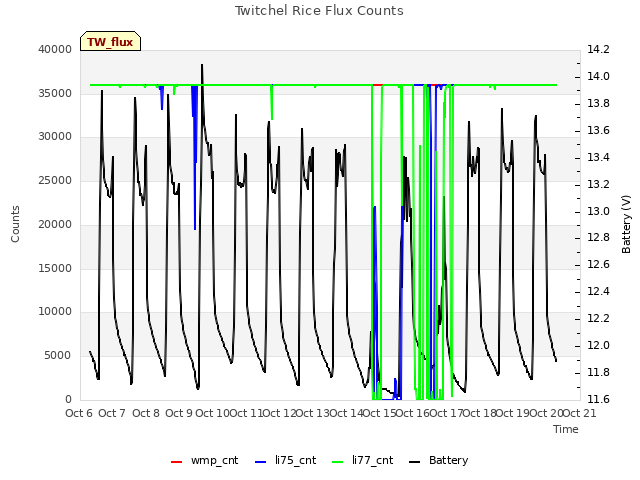
Task: Select the li75_cnt legend entry
Action: [286, 460]
